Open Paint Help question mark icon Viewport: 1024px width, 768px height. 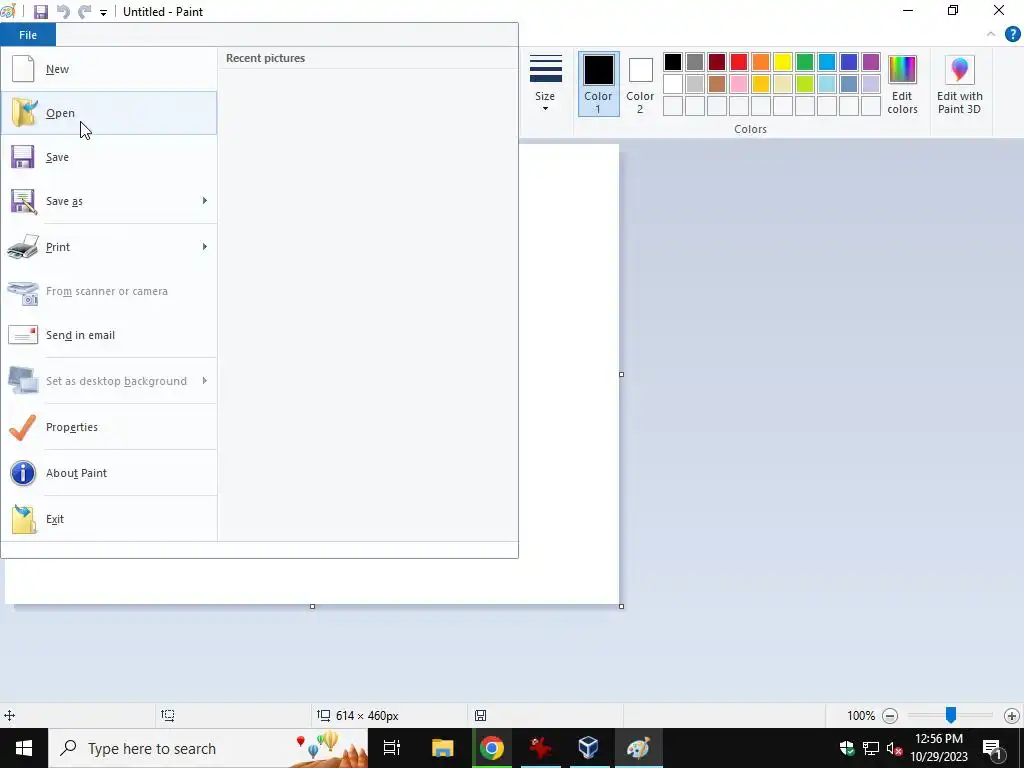coord(1012,34)
